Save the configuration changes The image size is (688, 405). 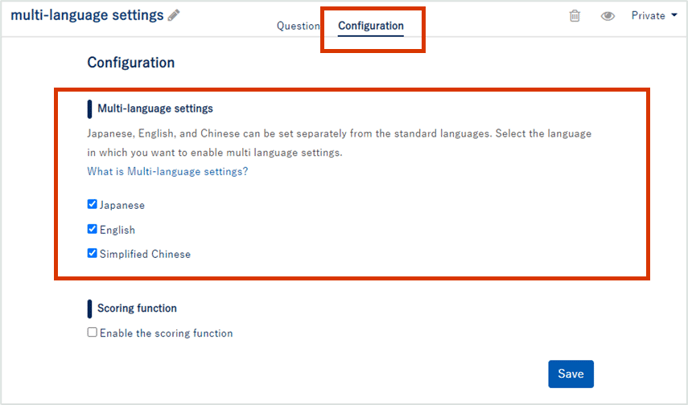pyautogui.click(x=570, y=374)
